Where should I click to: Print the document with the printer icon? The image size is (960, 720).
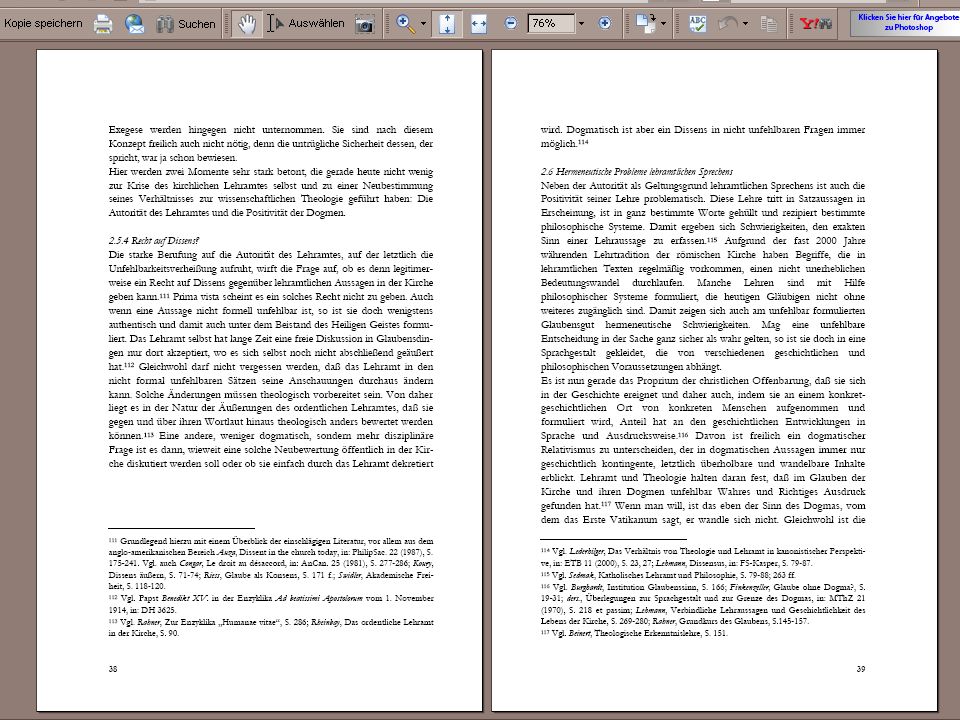pos(103,24)
